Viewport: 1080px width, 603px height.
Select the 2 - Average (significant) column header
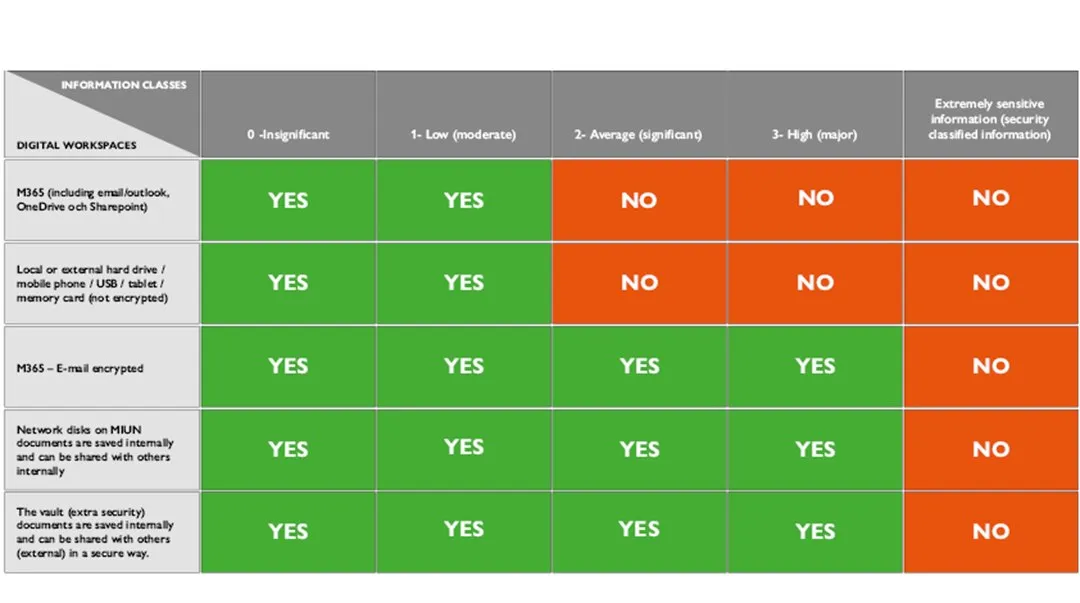(x=638, y=134)
